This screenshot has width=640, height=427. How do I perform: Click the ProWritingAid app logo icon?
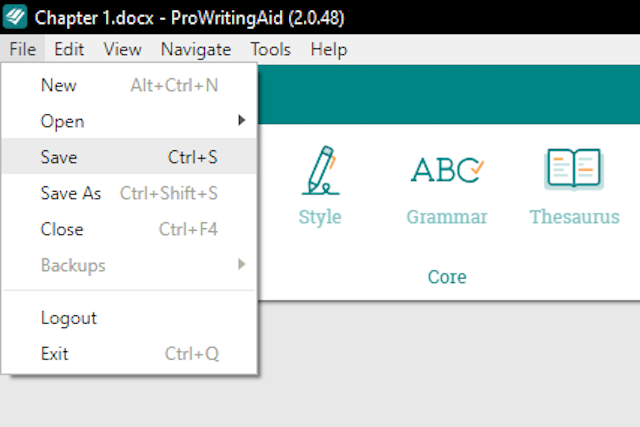[x=15, y=17]
